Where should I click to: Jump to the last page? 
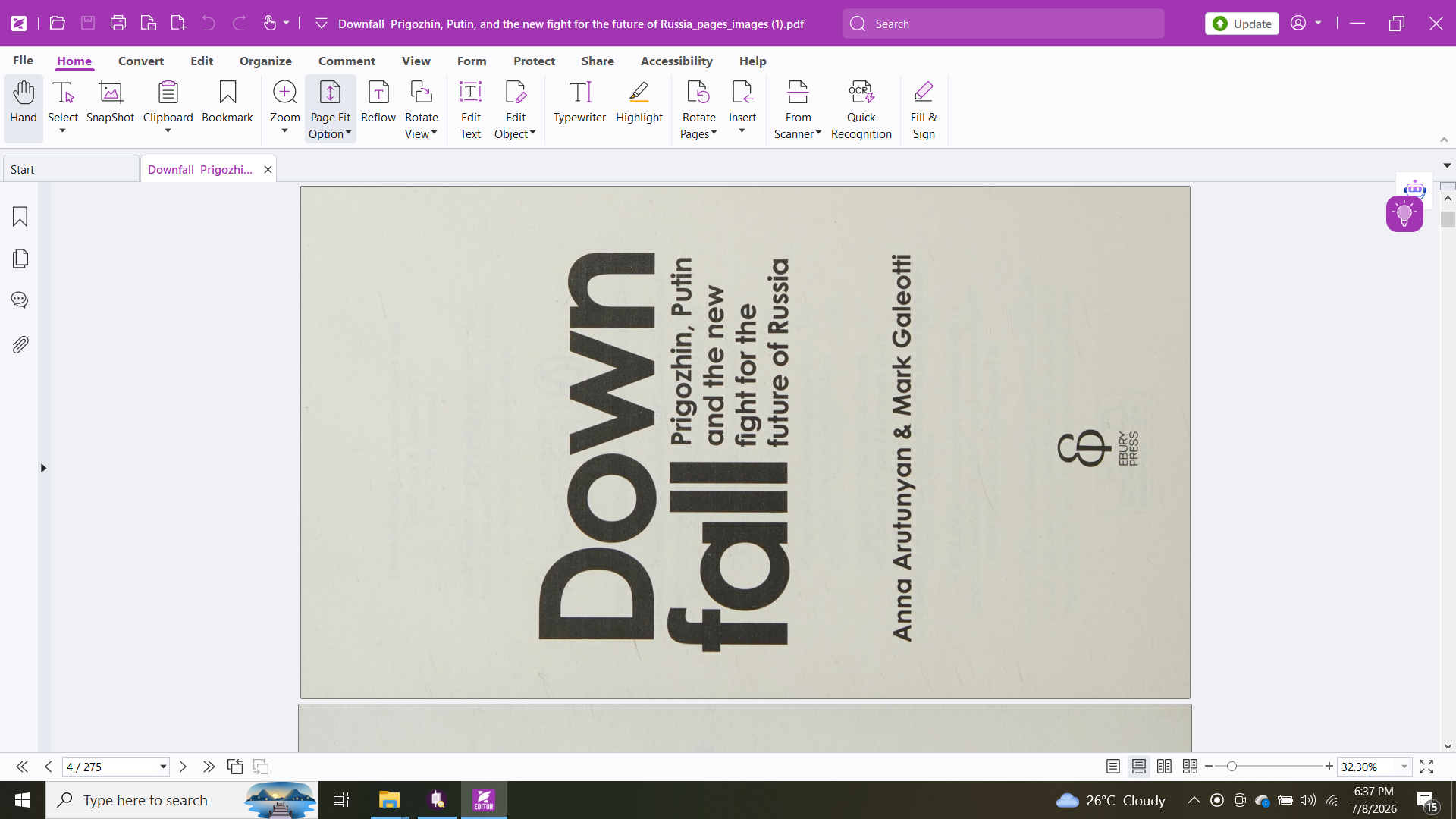[x=209, y=767]
